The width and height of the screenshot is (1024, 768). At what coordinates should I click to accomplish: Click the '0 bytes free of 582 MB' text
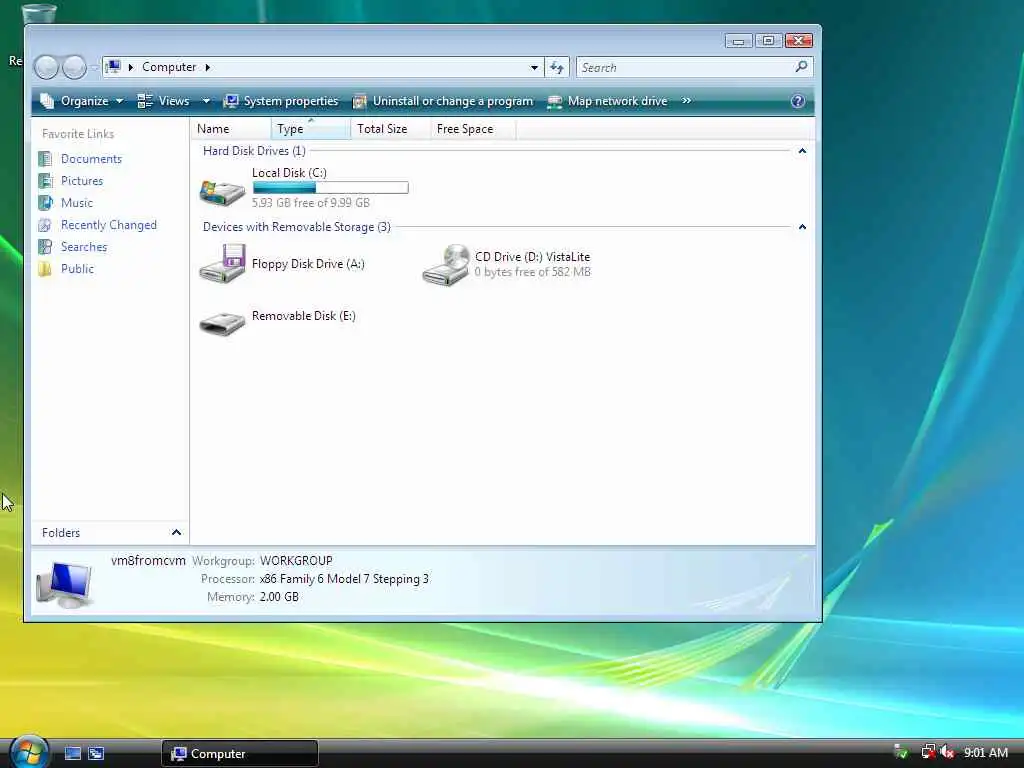pos(533,272)
